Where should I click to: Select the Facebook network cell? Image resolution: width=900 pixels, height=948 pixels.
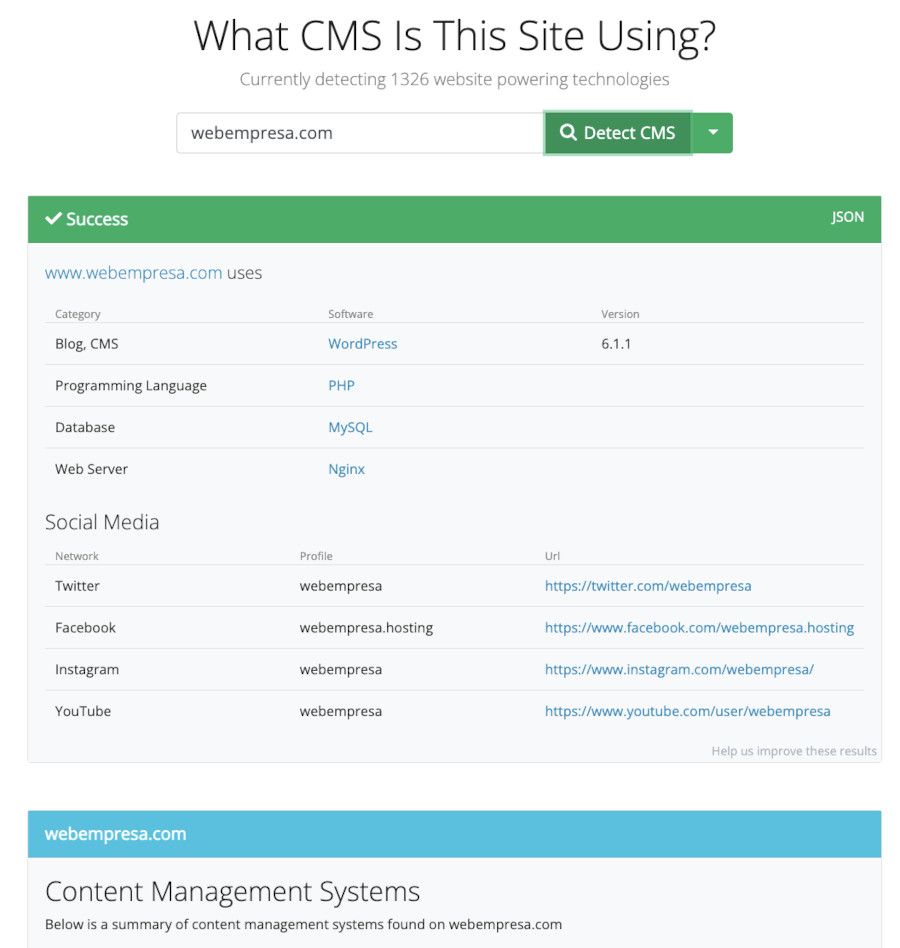(85, 628)
